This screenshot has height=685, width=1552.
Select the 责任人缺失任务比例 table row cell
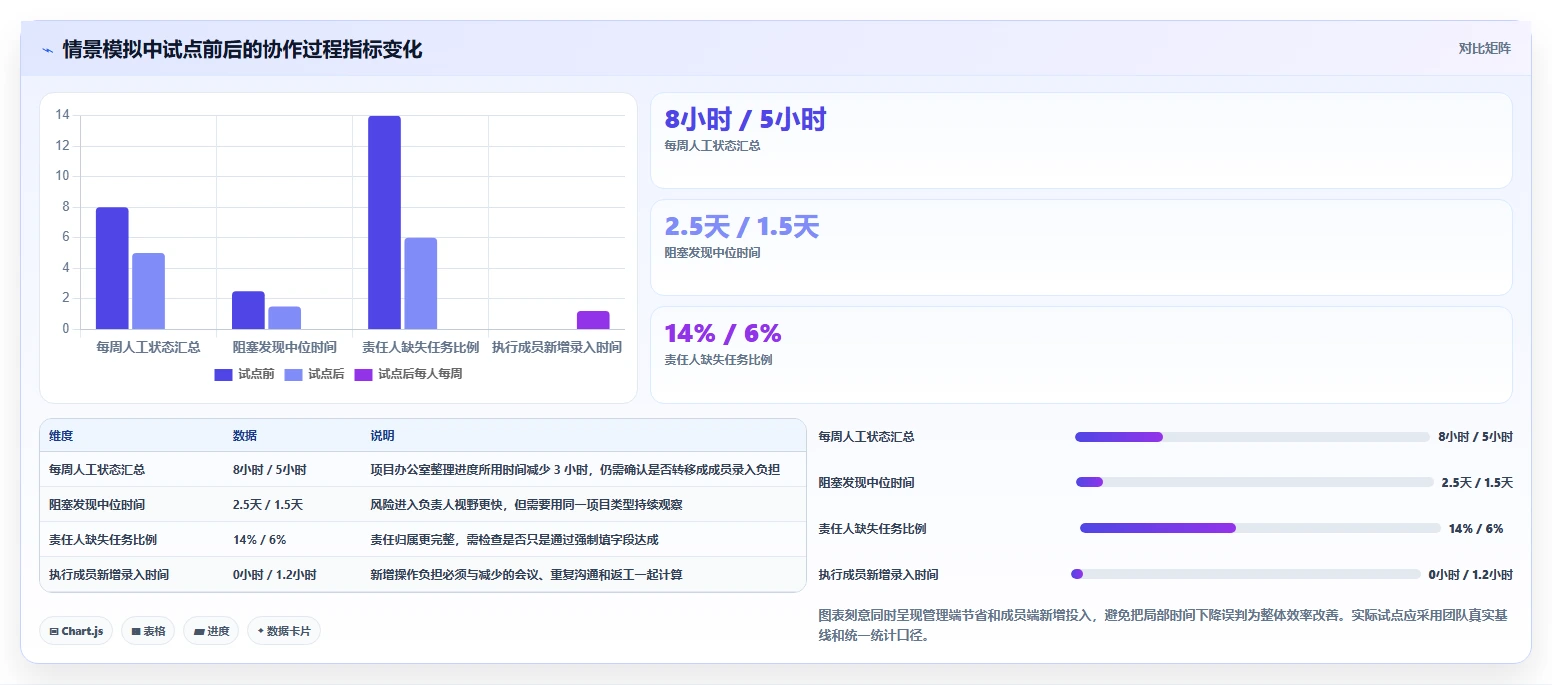(103, 540)
